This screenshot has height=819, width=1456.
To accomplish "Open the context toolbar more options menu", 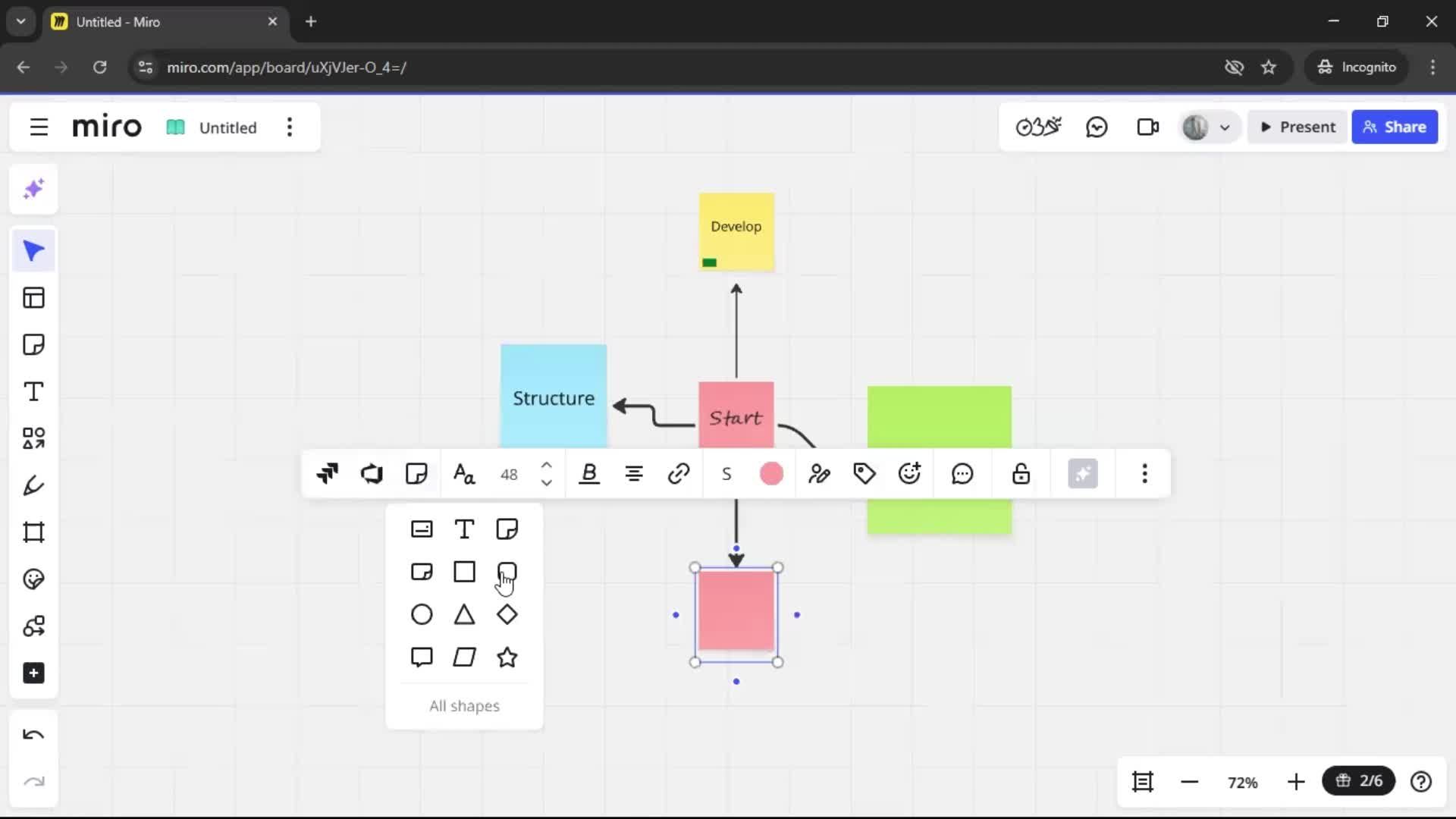I will (1145, 474).
